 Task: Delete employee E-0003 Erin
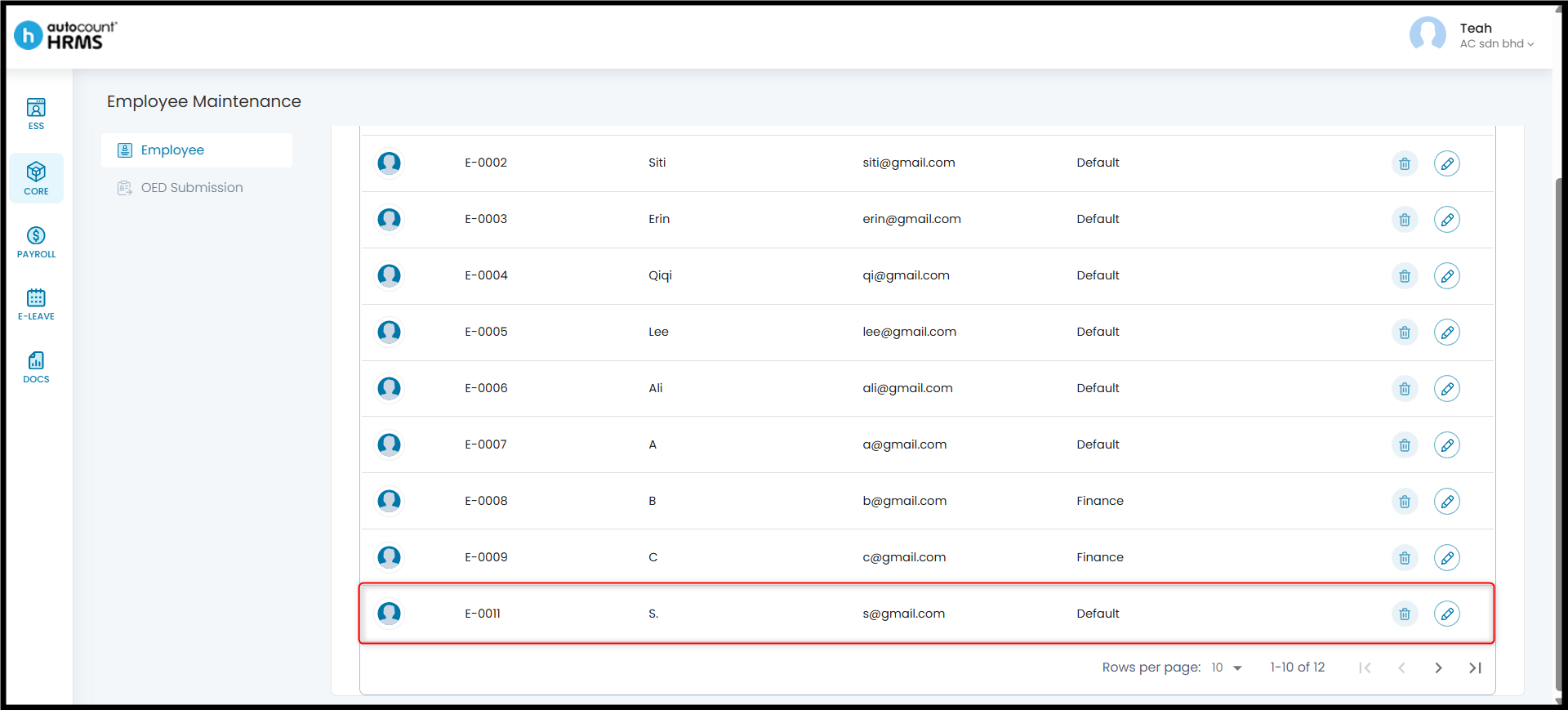(1405, 220)
